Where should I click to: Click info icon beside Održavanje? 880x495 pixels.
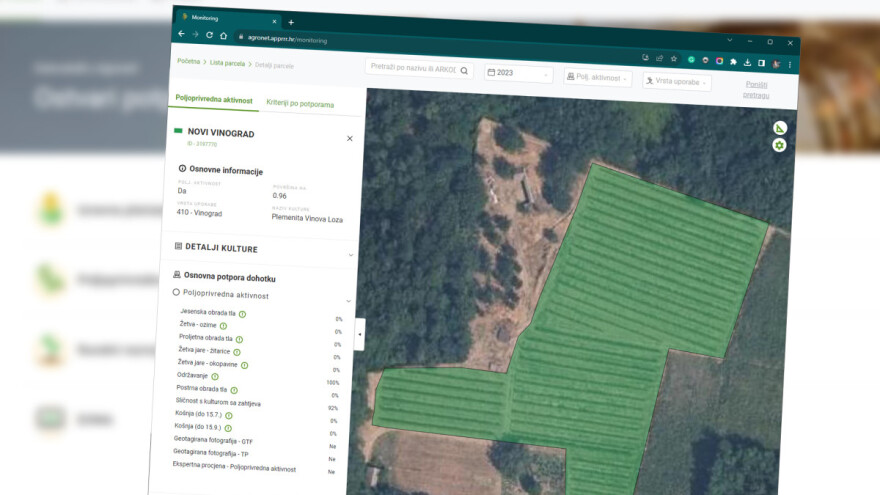click(x=215, y=377)
